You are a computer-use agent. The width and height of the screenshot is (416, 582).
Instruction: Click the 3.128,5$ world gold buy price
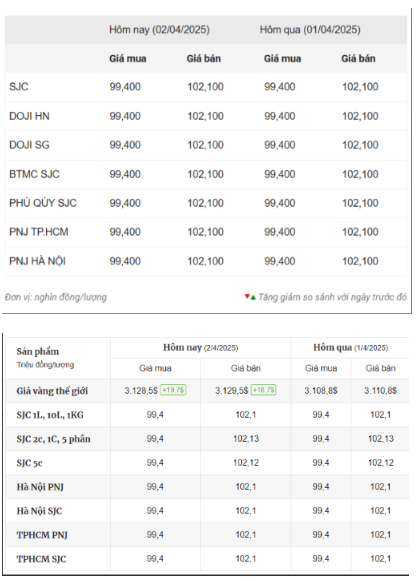point(141,390)
